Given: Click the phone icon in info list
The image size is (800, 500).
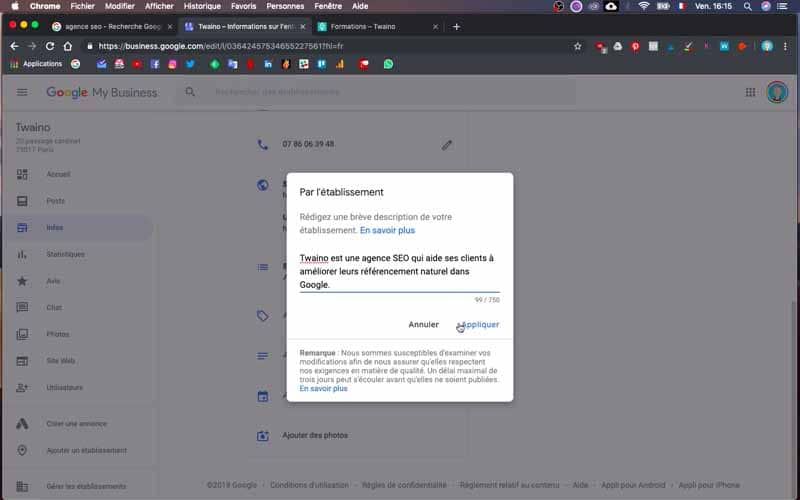Looking at the screenshot, I should tap(262, 144).
